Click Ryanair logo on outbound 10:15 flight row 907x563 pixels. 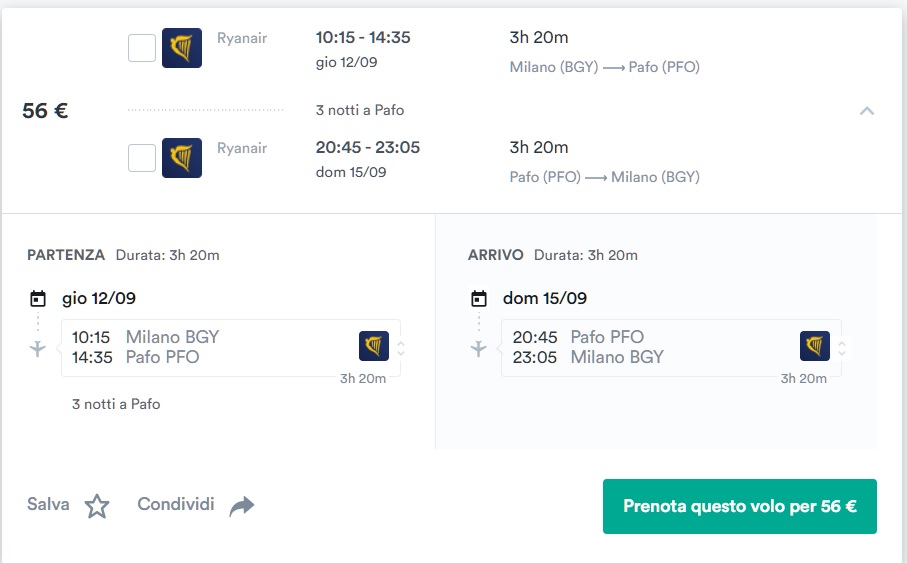point(182,48)
